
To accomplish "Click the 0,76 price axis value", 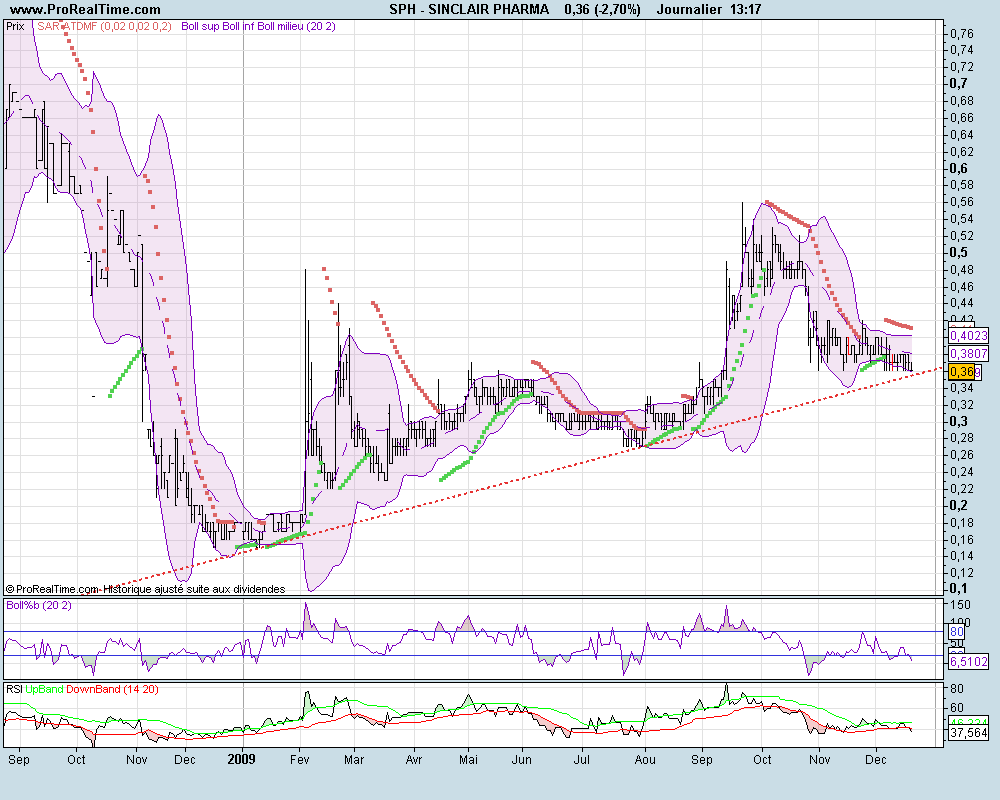I will 962,33.
